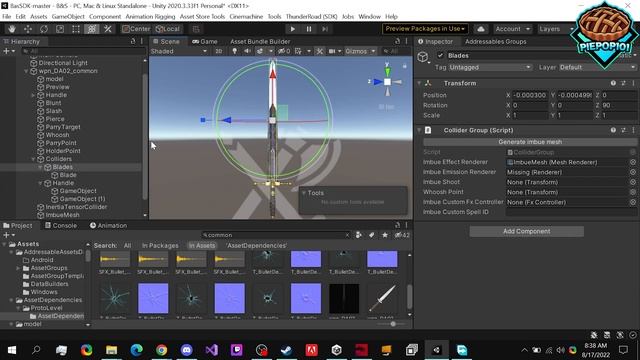Click the project search field containing common
Viewport: 640px width, 360px height.
(276, 235)
